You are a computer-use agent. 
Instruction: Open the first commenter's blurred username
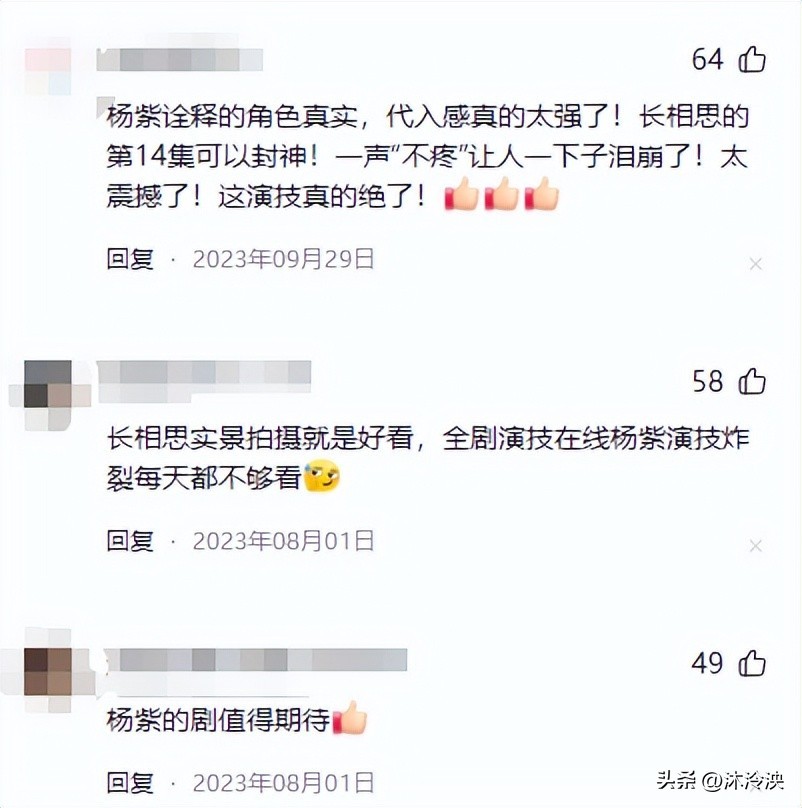180,59
